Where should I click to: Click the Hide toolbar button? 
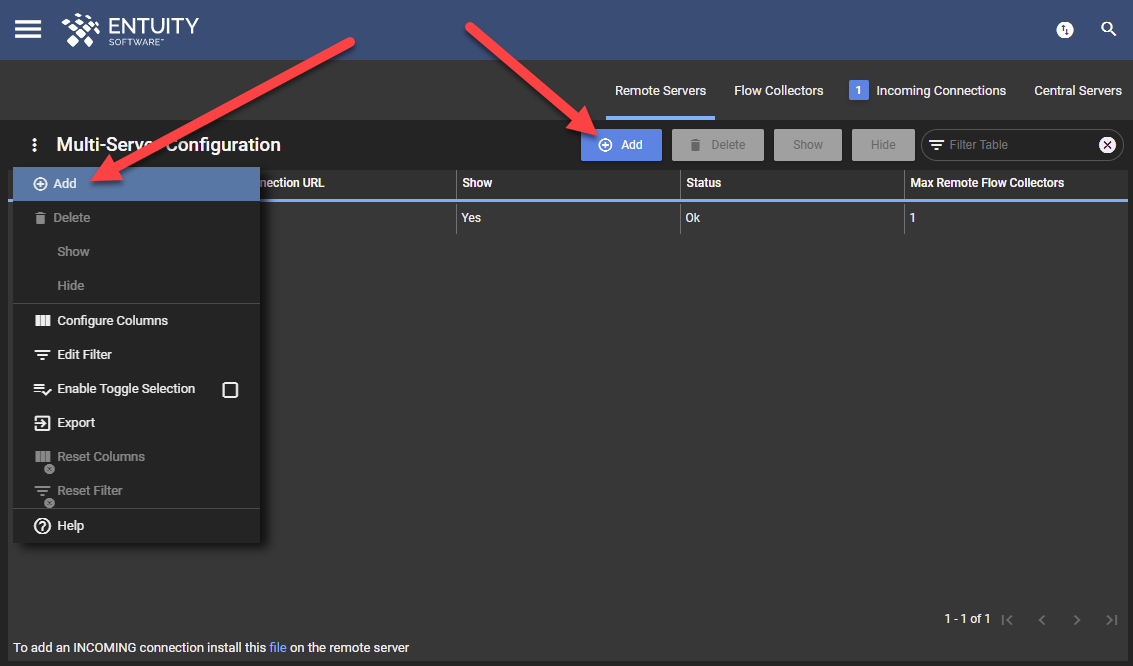click(x=883, y=145)
